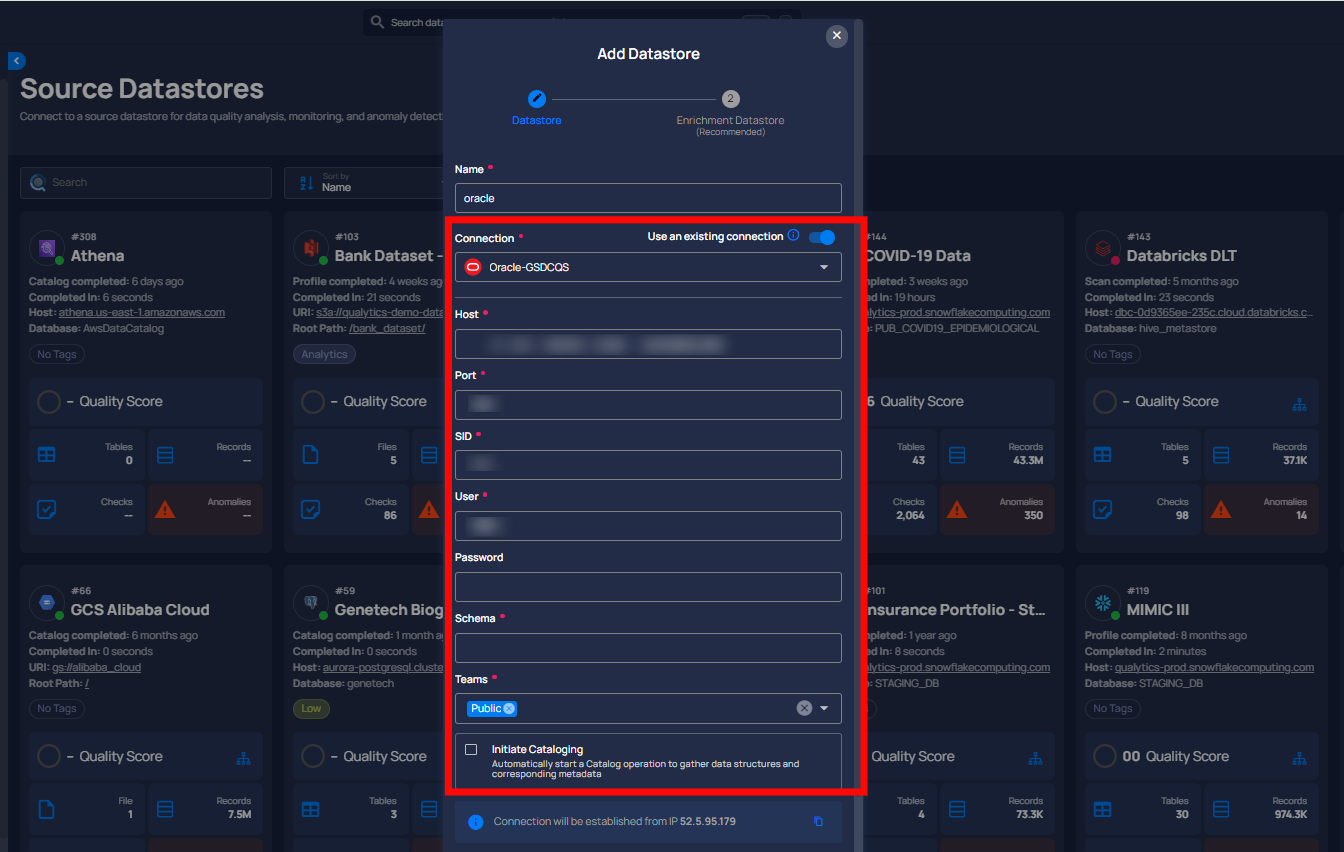The image size is (1344, 852).
Task: Click the Schema input field
Action: click(x=648, y=648)
